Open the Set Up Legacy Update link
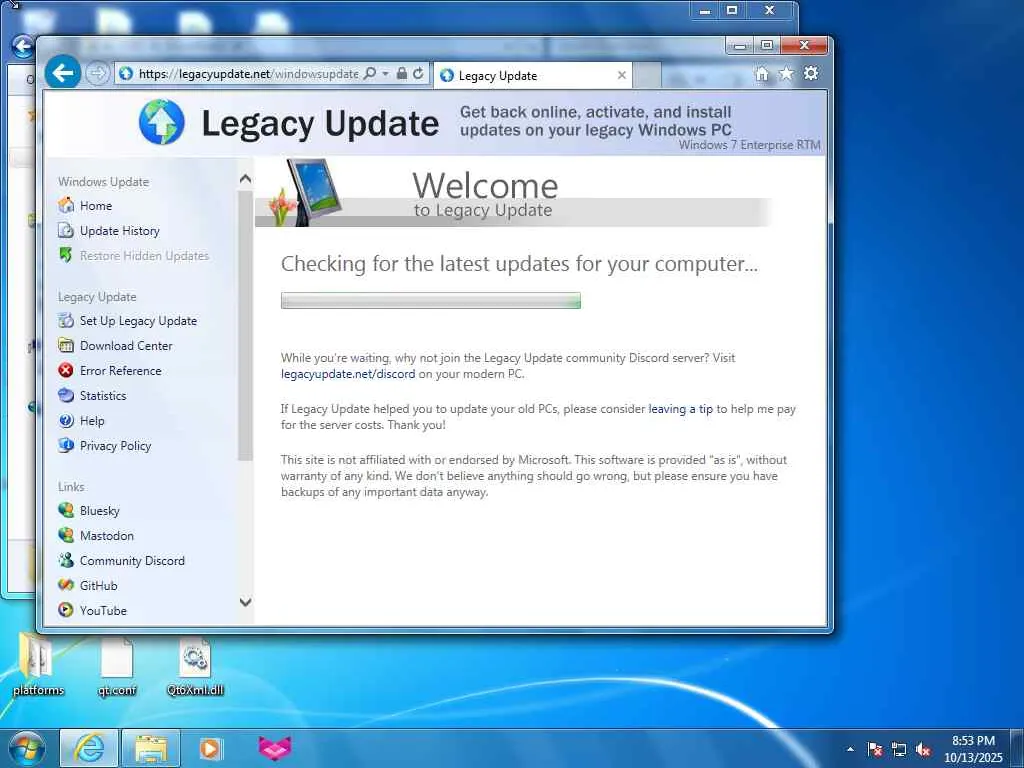This screenshot has width=1024, height=768. tap(138, 321)
